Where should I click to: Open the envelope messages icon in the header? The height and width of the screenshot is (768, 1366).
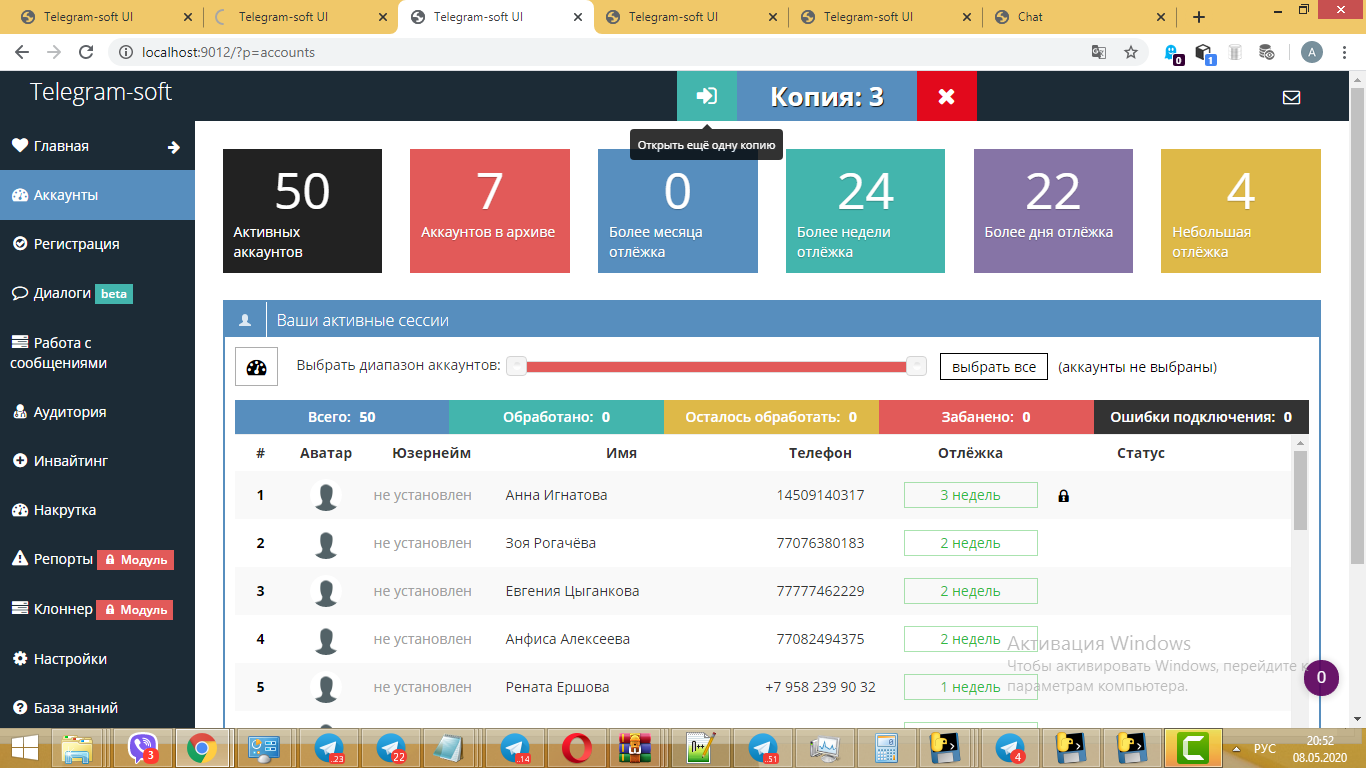(1291, 97)
